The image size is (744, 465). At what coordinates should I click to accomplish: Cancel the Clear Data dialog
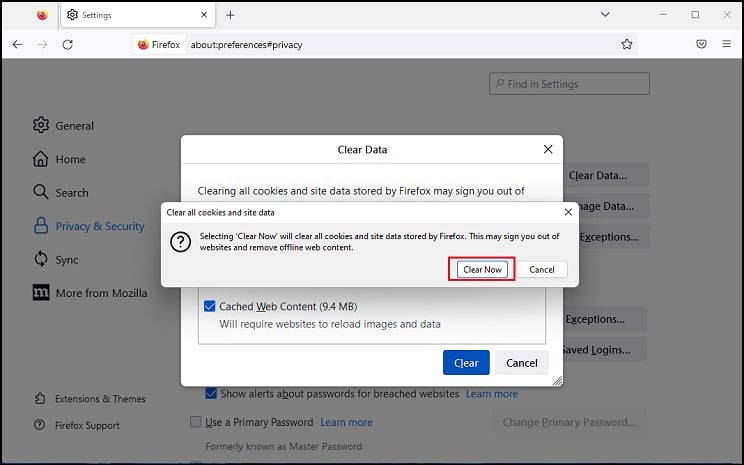click(521, 363)
